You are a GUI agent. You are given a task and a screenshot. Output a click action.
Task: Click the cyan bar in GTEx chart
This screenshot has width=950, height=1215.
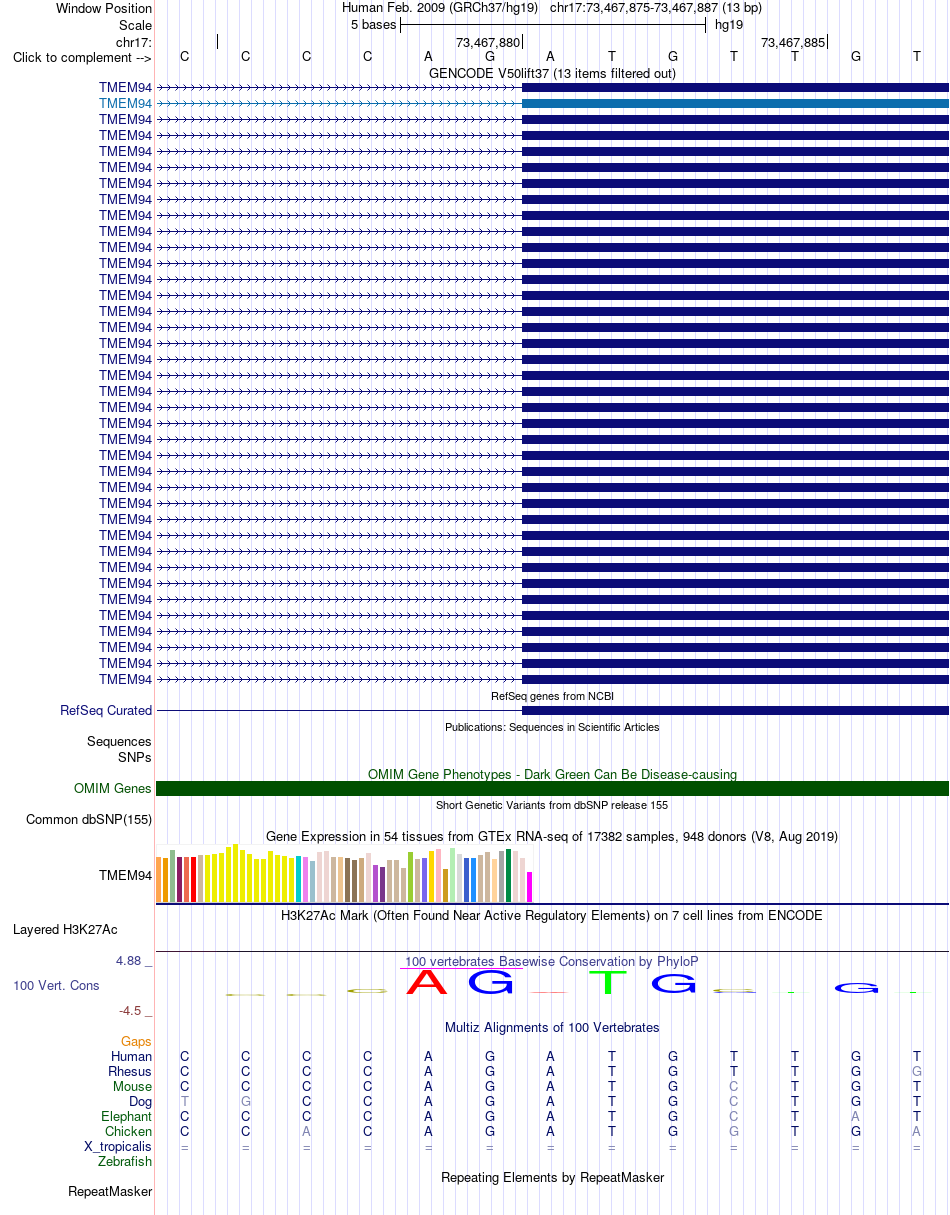[299, 879]
